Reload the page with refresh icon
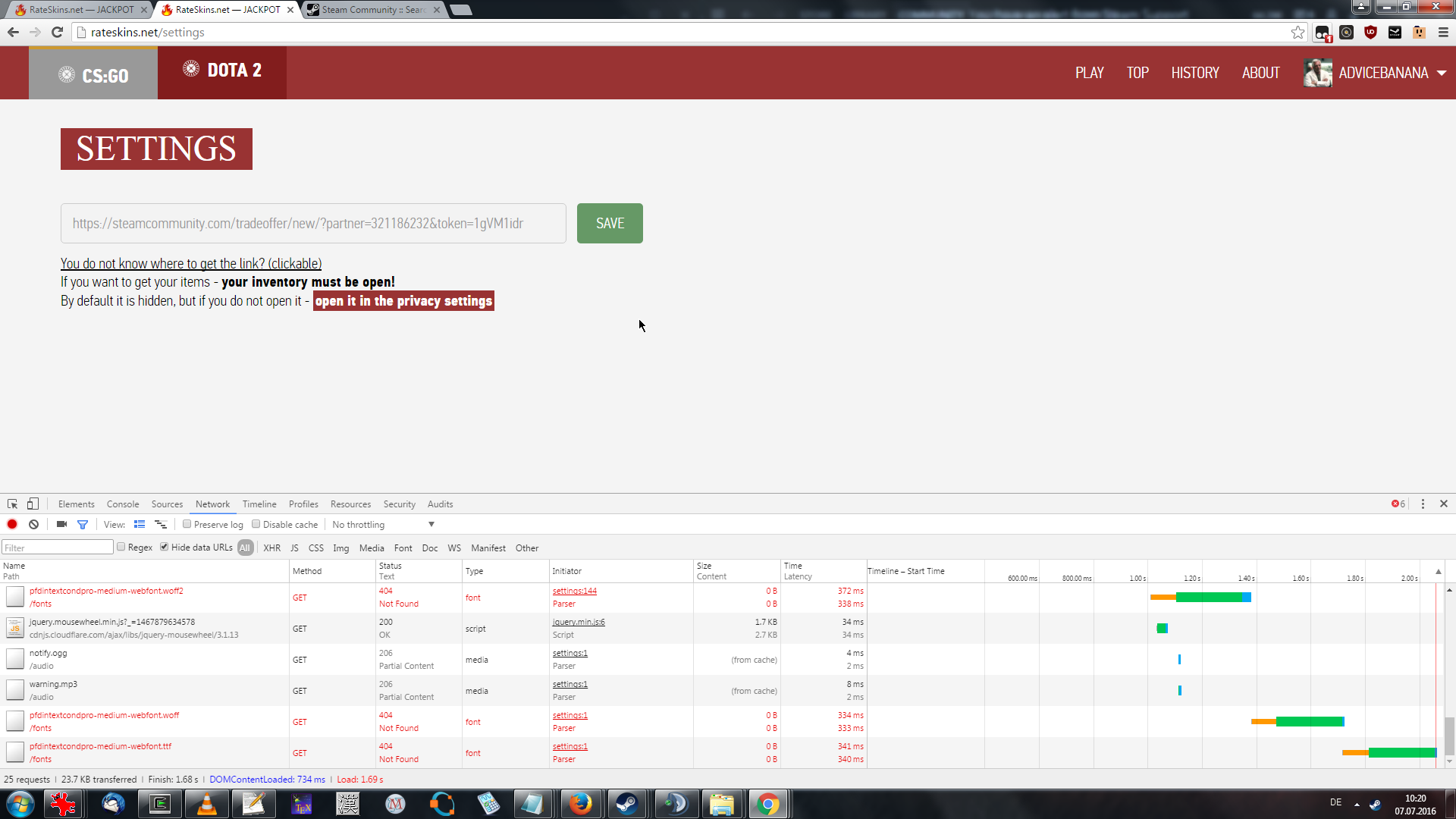Image resolution: width=1456 pixels, height=819 pixels. pos(57,32)
